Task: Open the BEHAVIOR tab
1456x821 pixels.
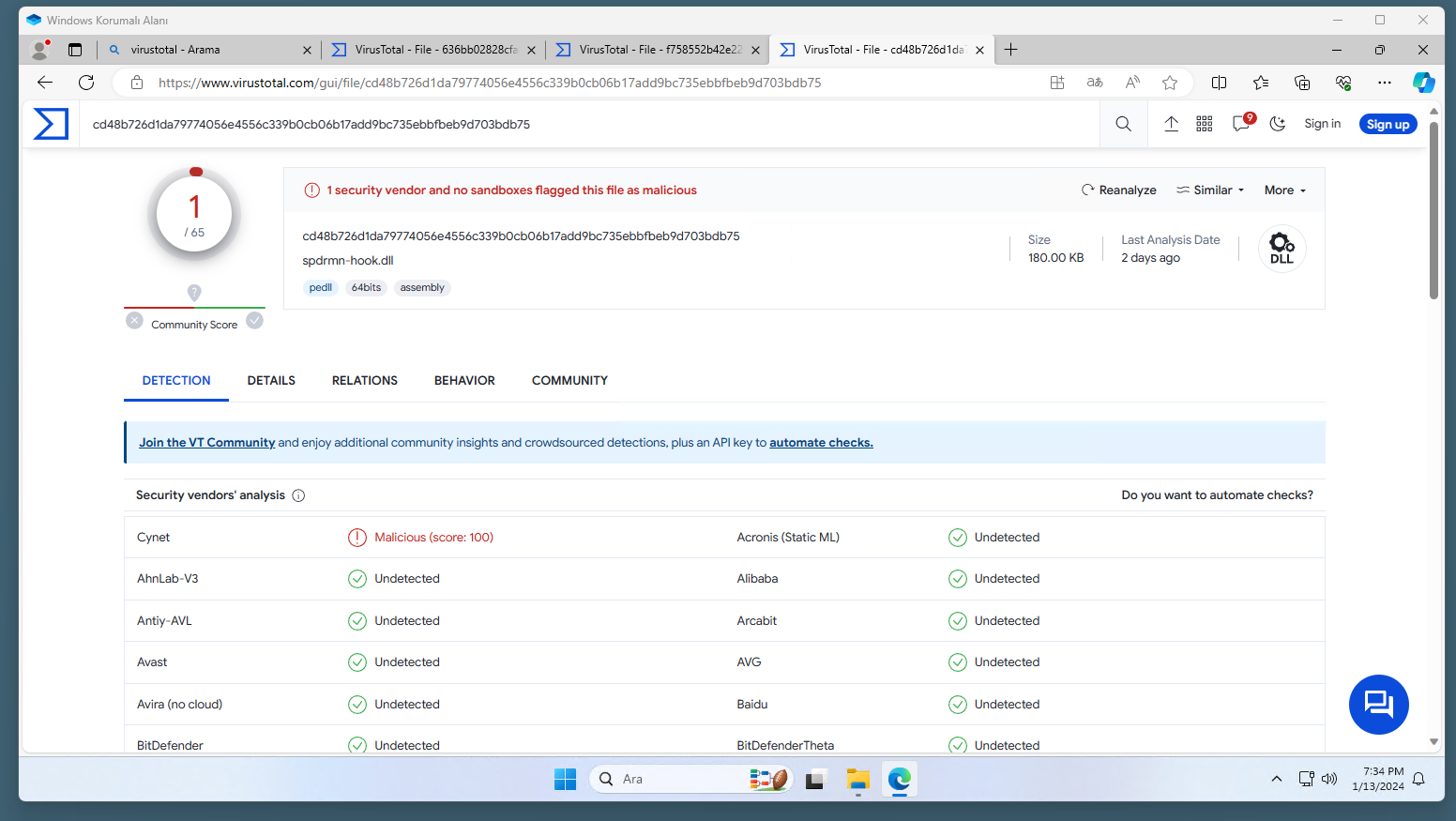Action: point(464,381)
